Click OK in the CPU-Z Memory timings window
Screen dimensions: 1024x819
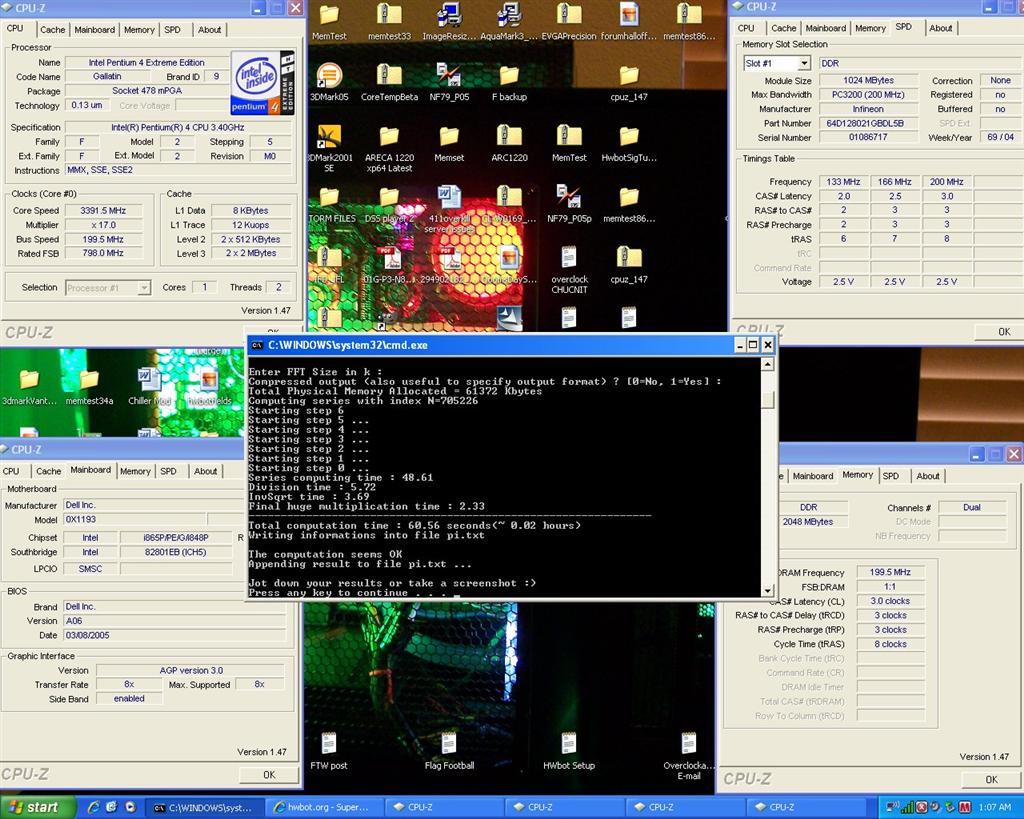tap(991, 779)
